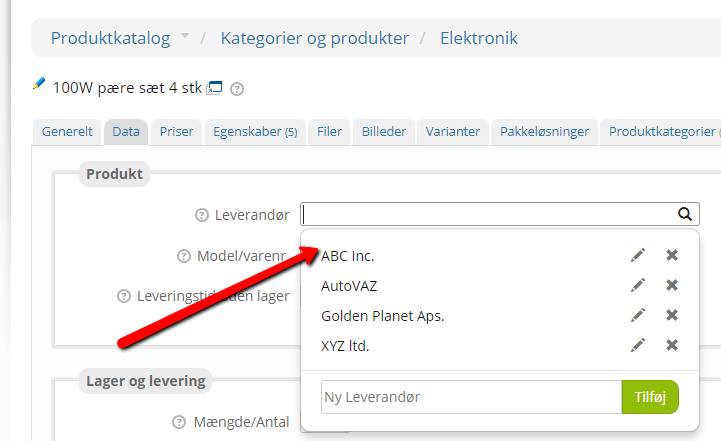
Task: Delete the ABC Inc. supplier
Action: point(672,255)
